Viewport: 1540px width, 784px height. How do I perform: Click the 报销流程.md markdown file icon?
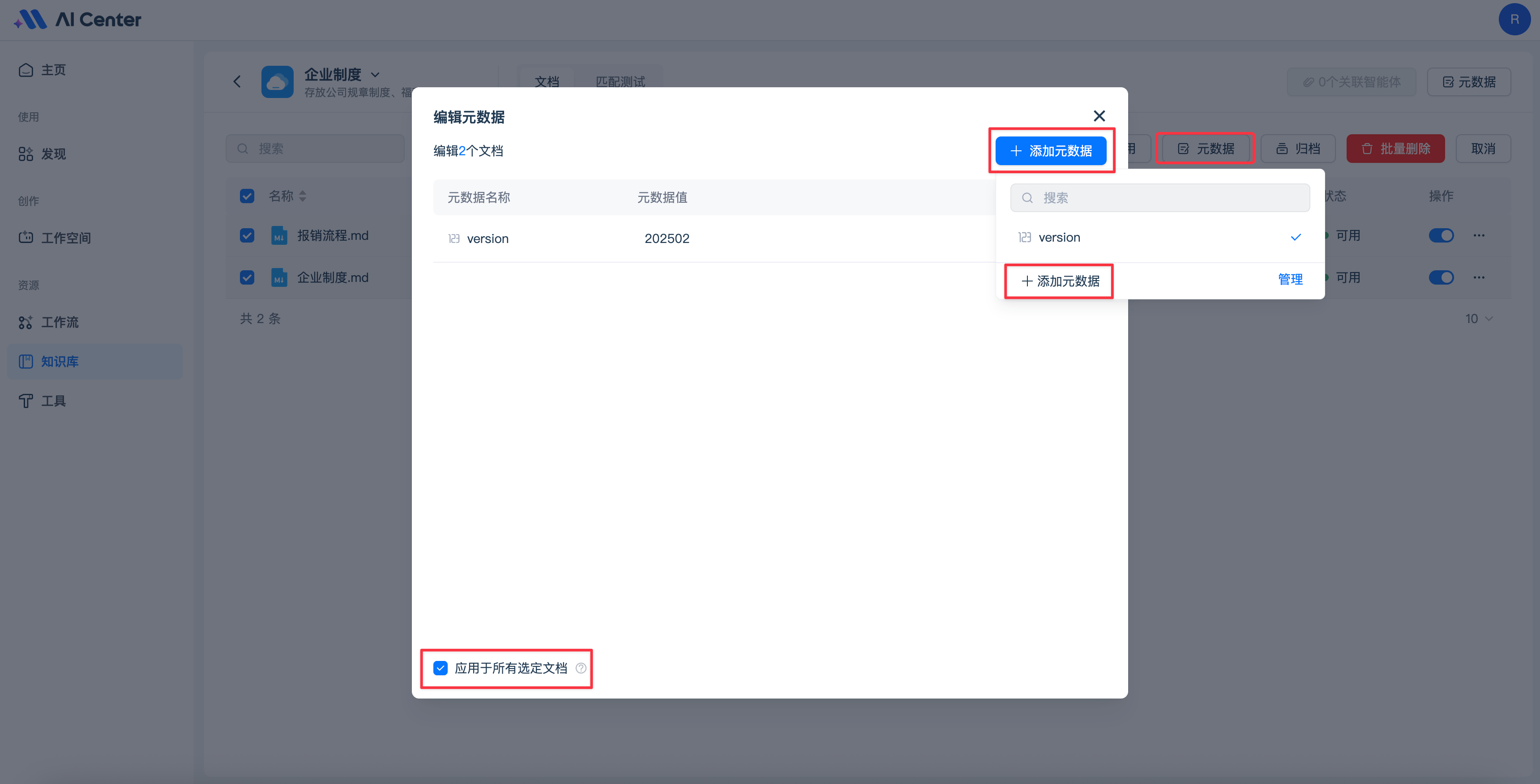278,235
